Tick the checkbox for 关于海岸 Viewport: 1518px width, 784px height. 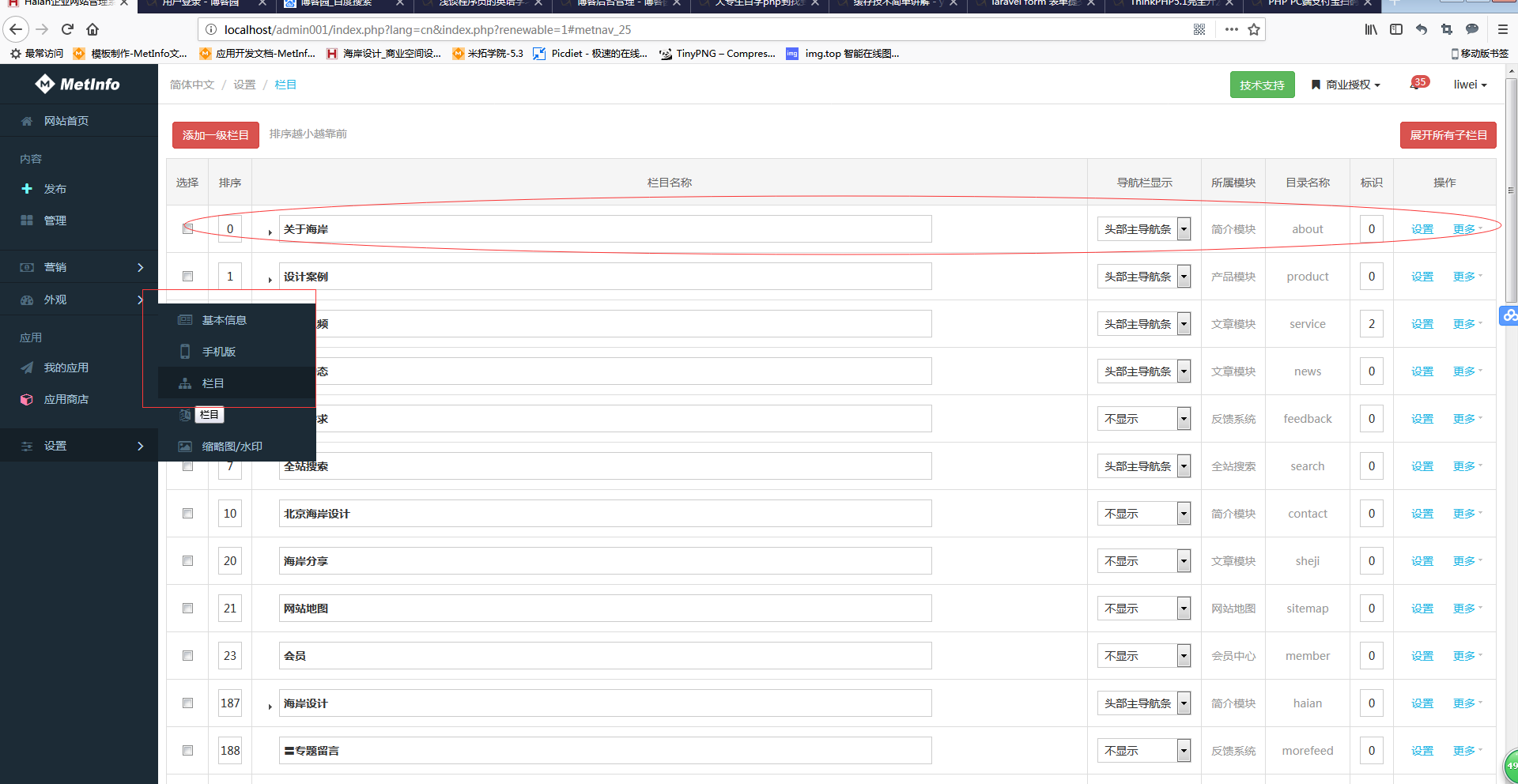pos(187,229)
